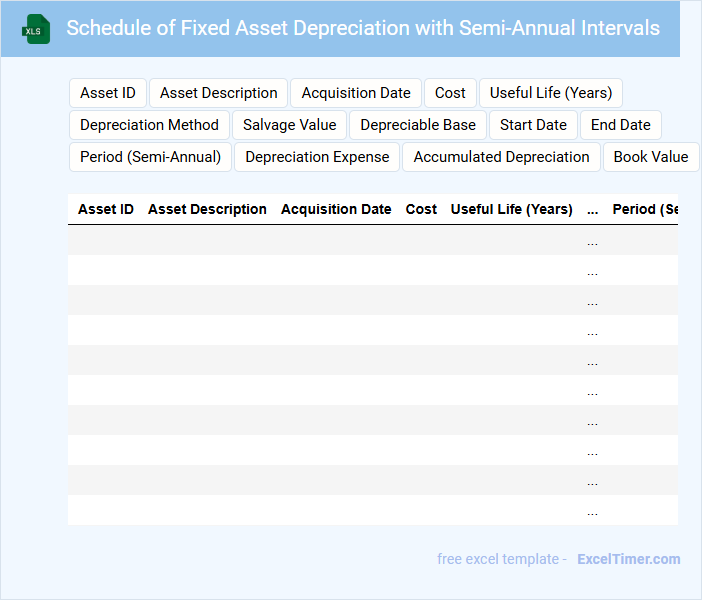
Task: Select the Period (Semi-Annual) tag
Action: click(x=151, y=157)
